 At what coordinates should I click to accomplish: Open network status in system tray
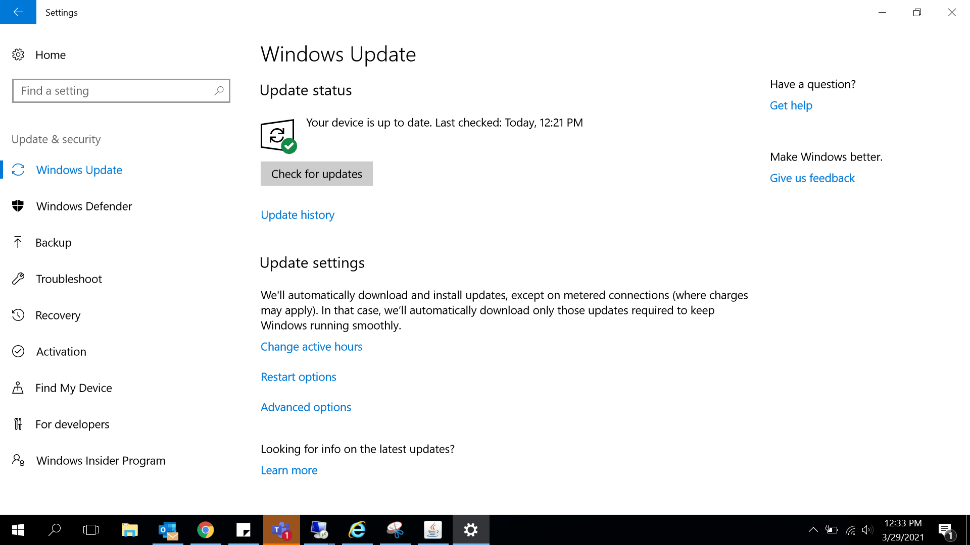(x=851, y=530)
